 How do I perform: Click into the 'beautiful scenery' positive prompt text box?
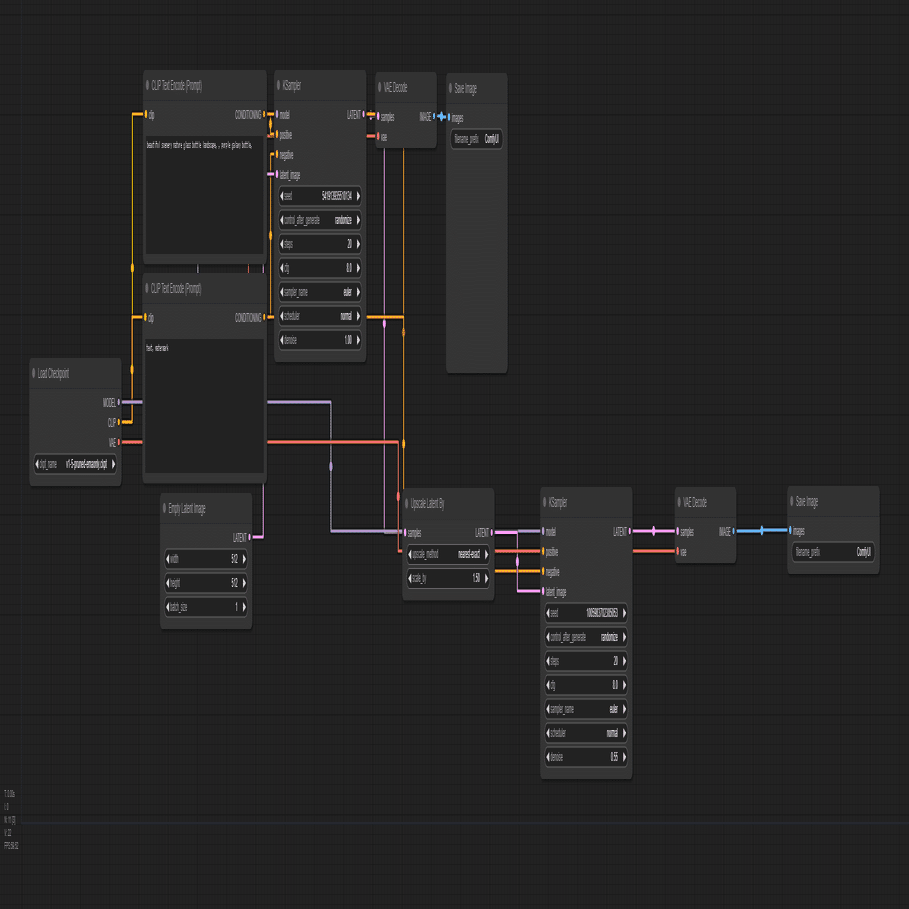pos(204,195)
